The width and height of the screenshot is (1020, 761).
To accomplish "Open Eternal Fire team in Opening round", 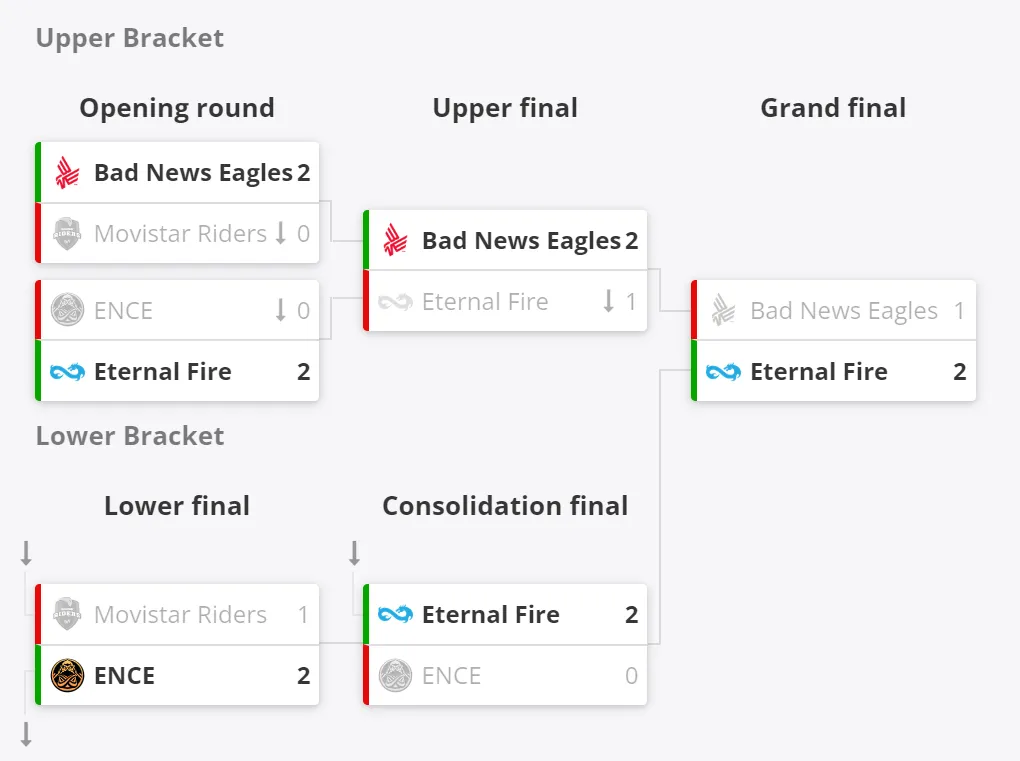I will 163,372.
